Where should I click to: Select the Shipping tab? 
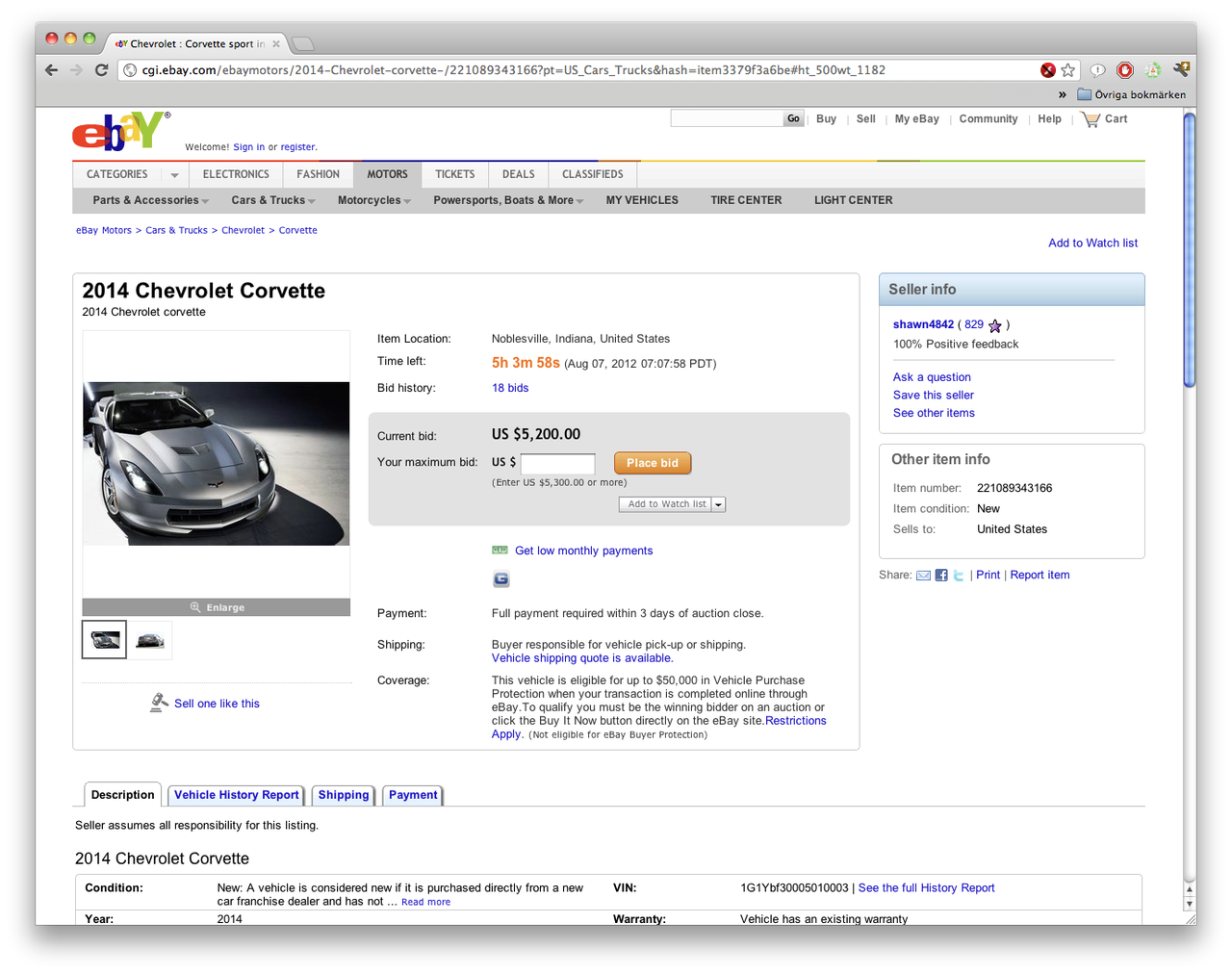343,795
